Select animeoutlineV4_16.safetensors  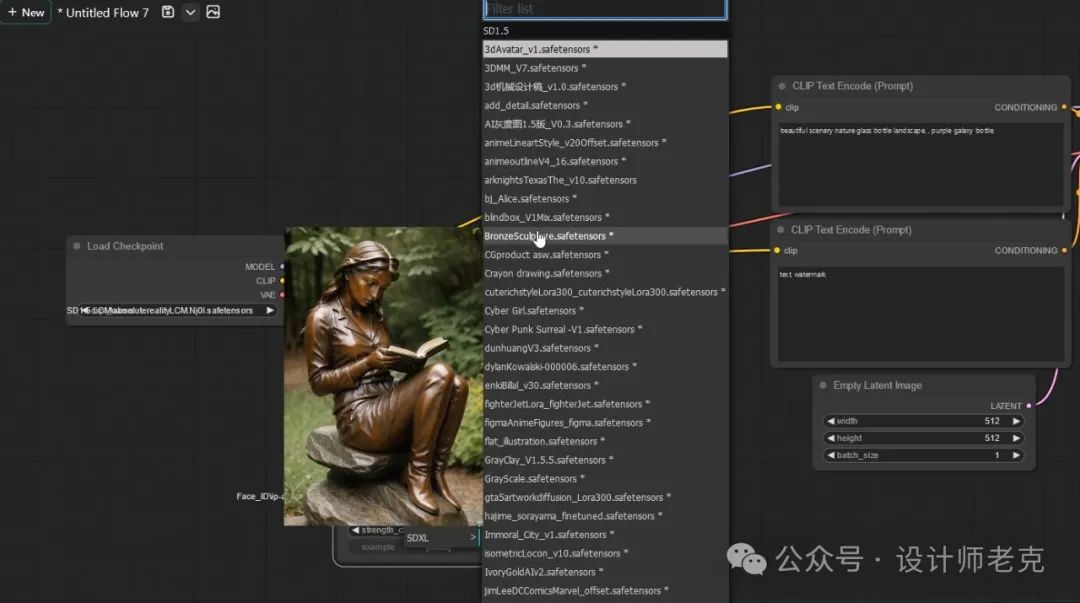click(605, 161)
